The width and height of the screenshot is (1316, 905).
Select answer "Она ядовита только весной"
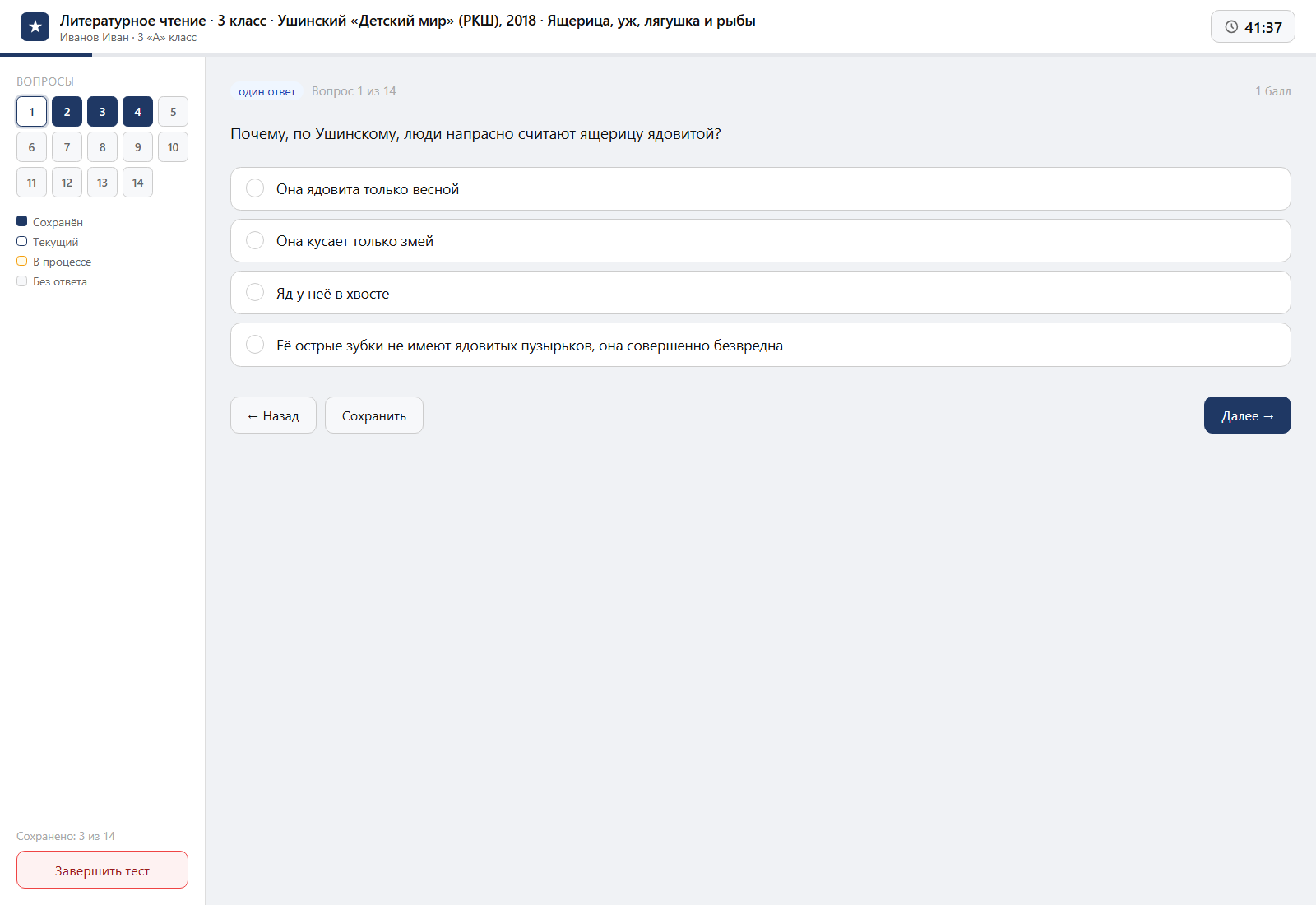[x=760, y=189]
